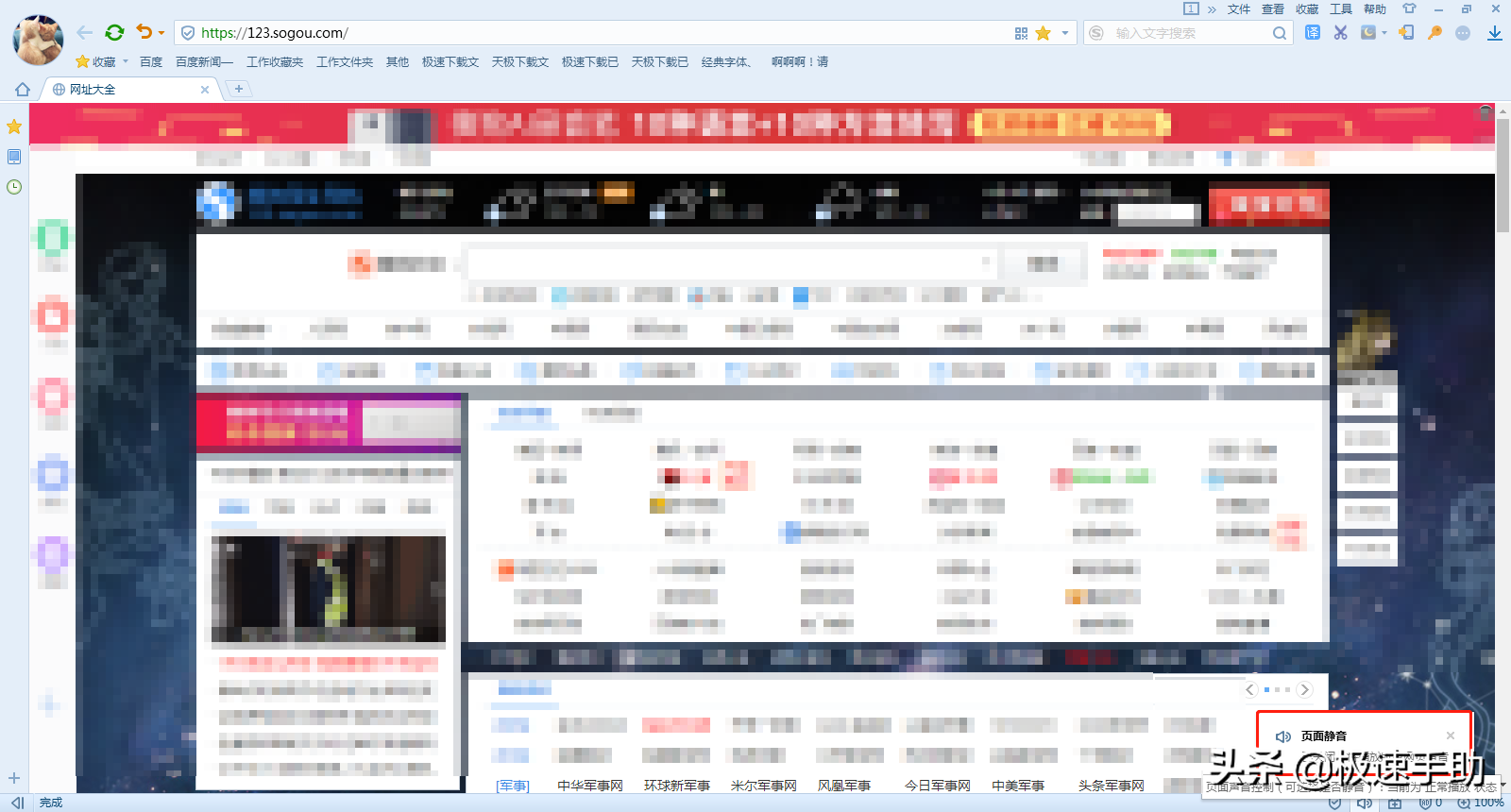
Task: Open the 文件 menu
Action: (x=1239, y=8)
